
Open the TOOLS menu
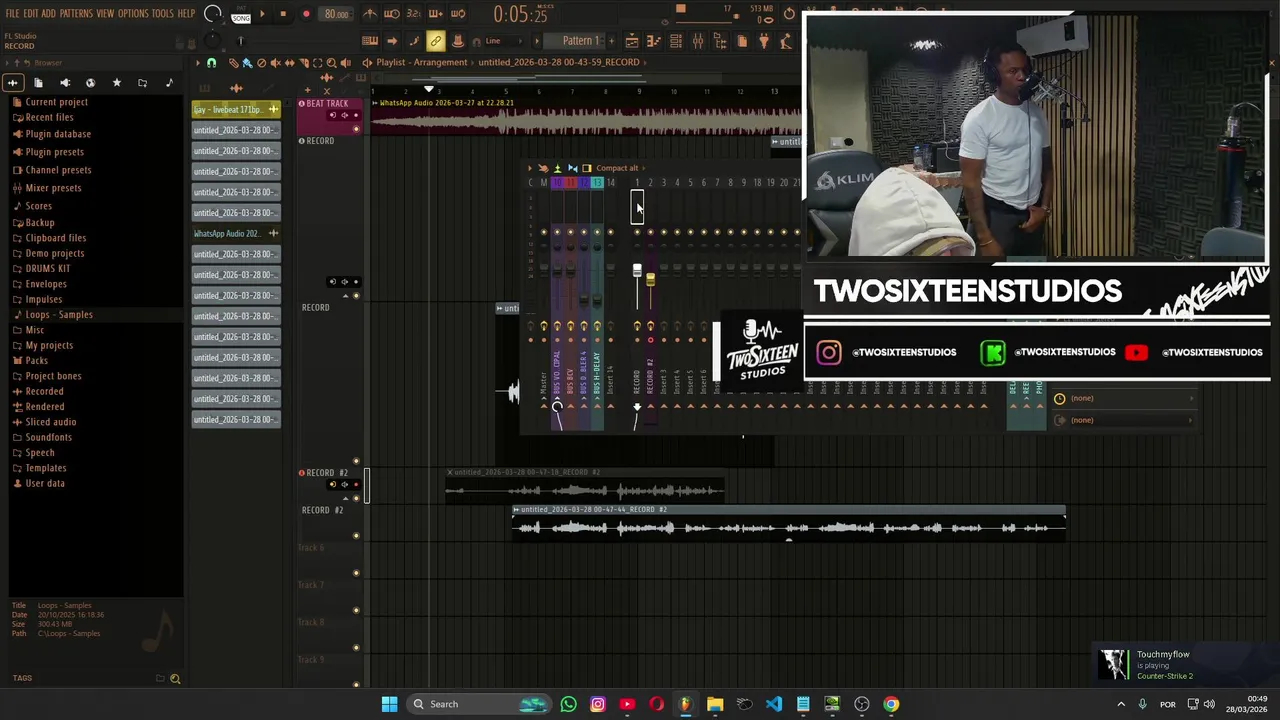click(x=162, y=14)
